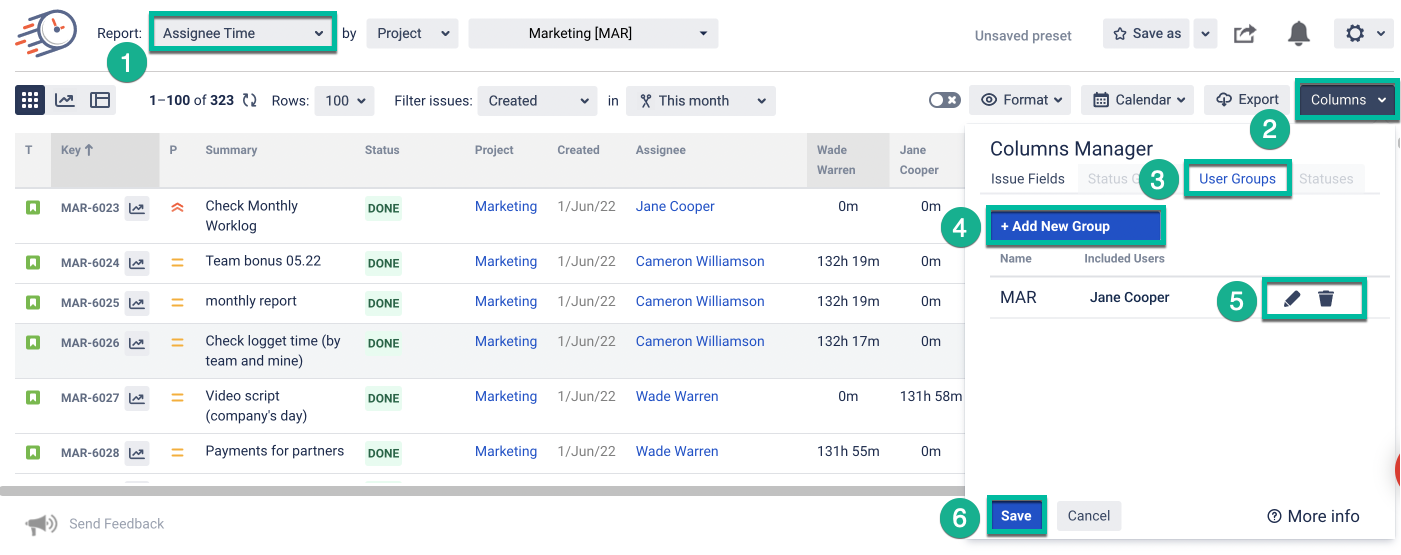This screenshot has height=555, width=1401.
Task: Open the Format dropdown
Action: point(1020,100)
